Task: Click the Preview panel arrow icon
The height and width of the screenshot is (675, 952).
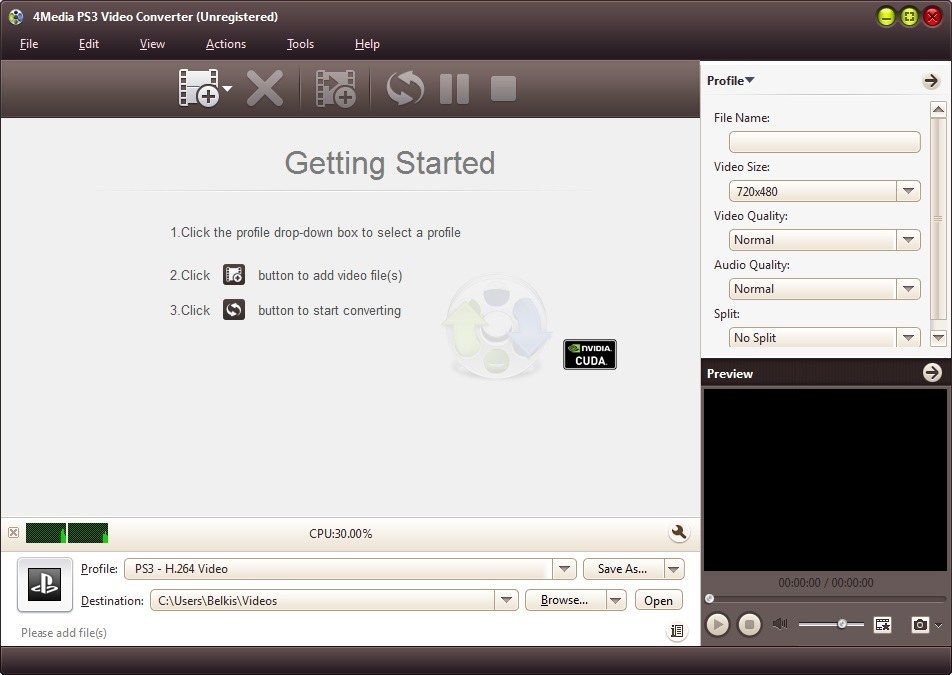Action: [932, 373]
